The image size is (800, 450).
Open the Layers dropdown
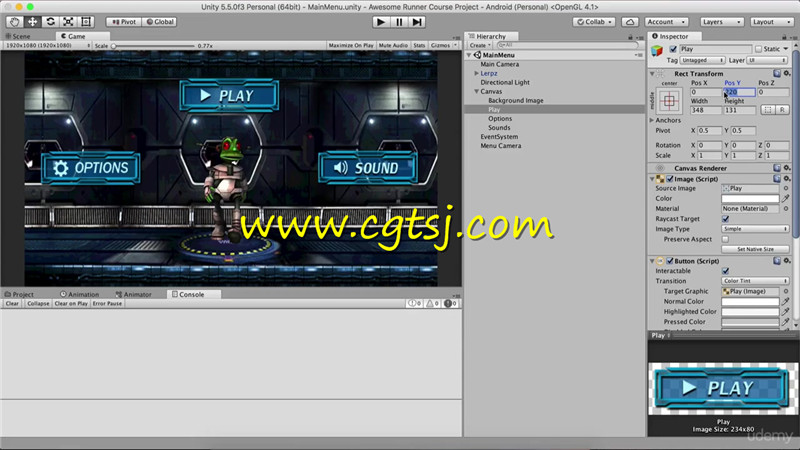coord(722,22)
